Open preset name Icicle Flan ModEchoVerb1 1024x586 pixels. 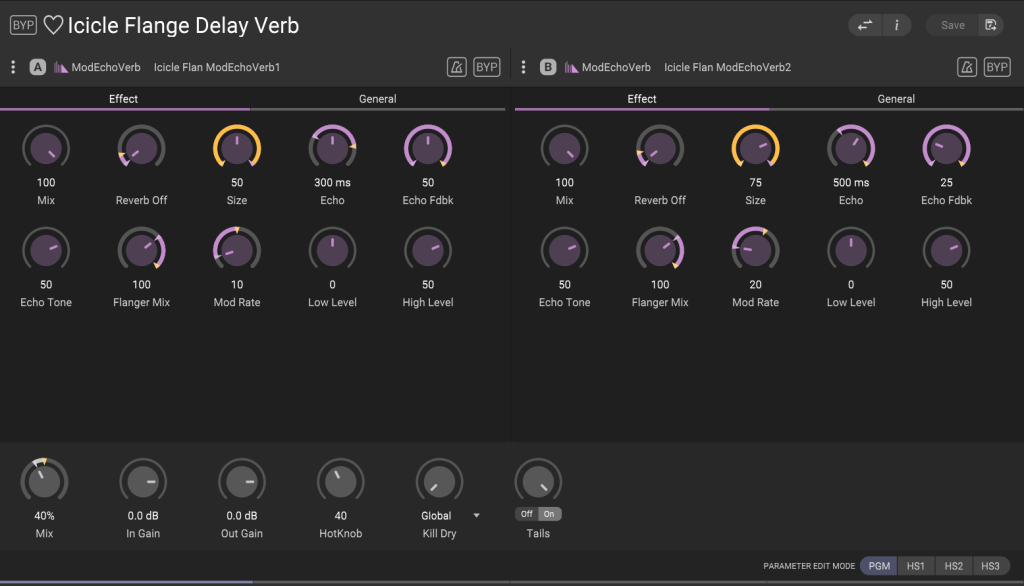(217, 67)
